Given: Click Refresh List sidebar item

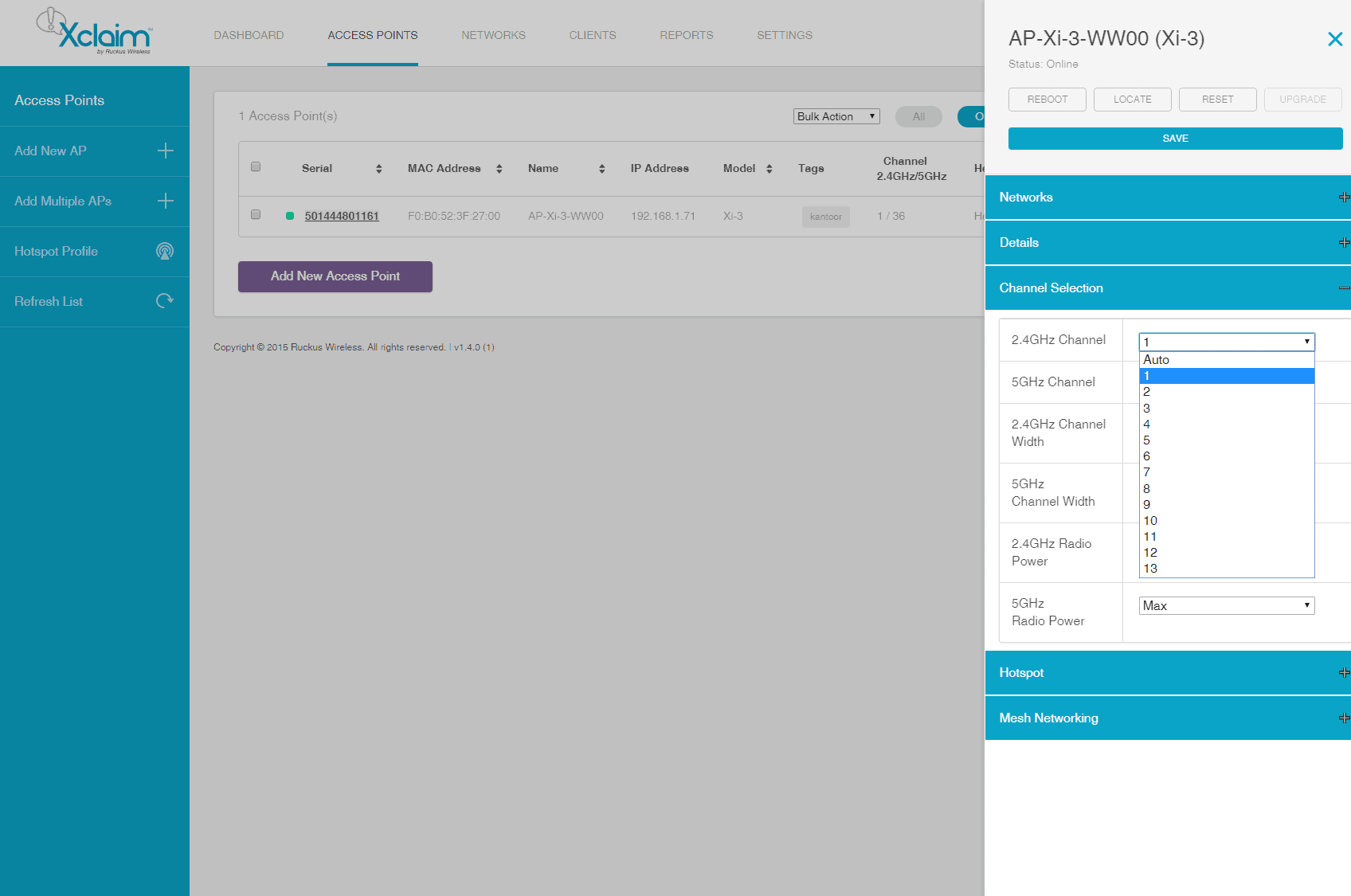Looking at the screenshot, I should coord(95,302).
